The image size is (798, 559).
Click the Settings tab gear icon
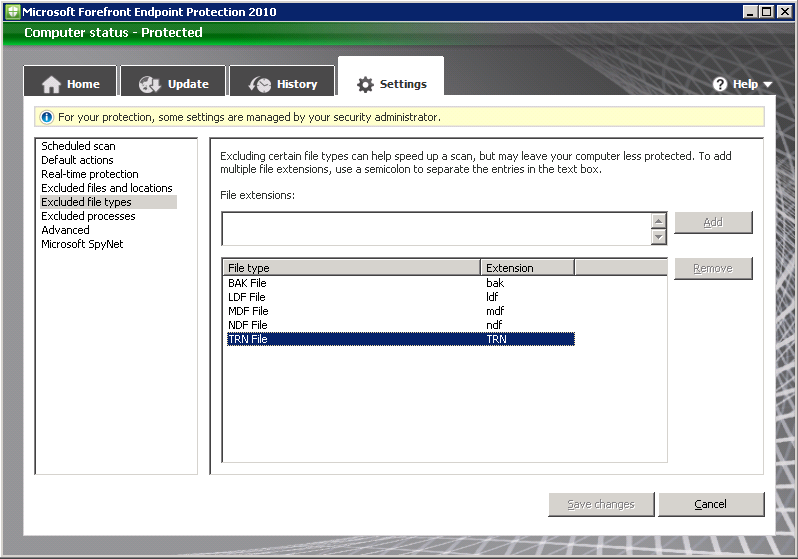point(365,85)
